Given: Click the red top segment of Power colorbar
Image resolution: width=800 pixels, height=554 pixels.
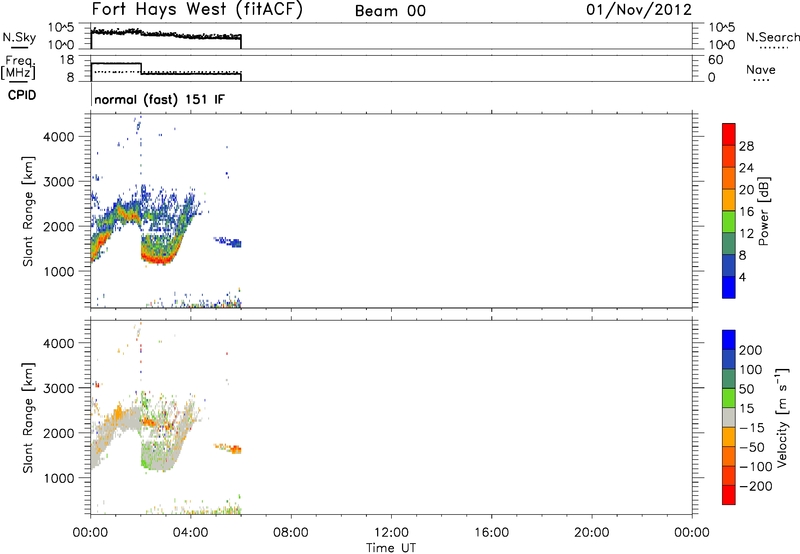Looking at the screenshot, I should 729,134.
